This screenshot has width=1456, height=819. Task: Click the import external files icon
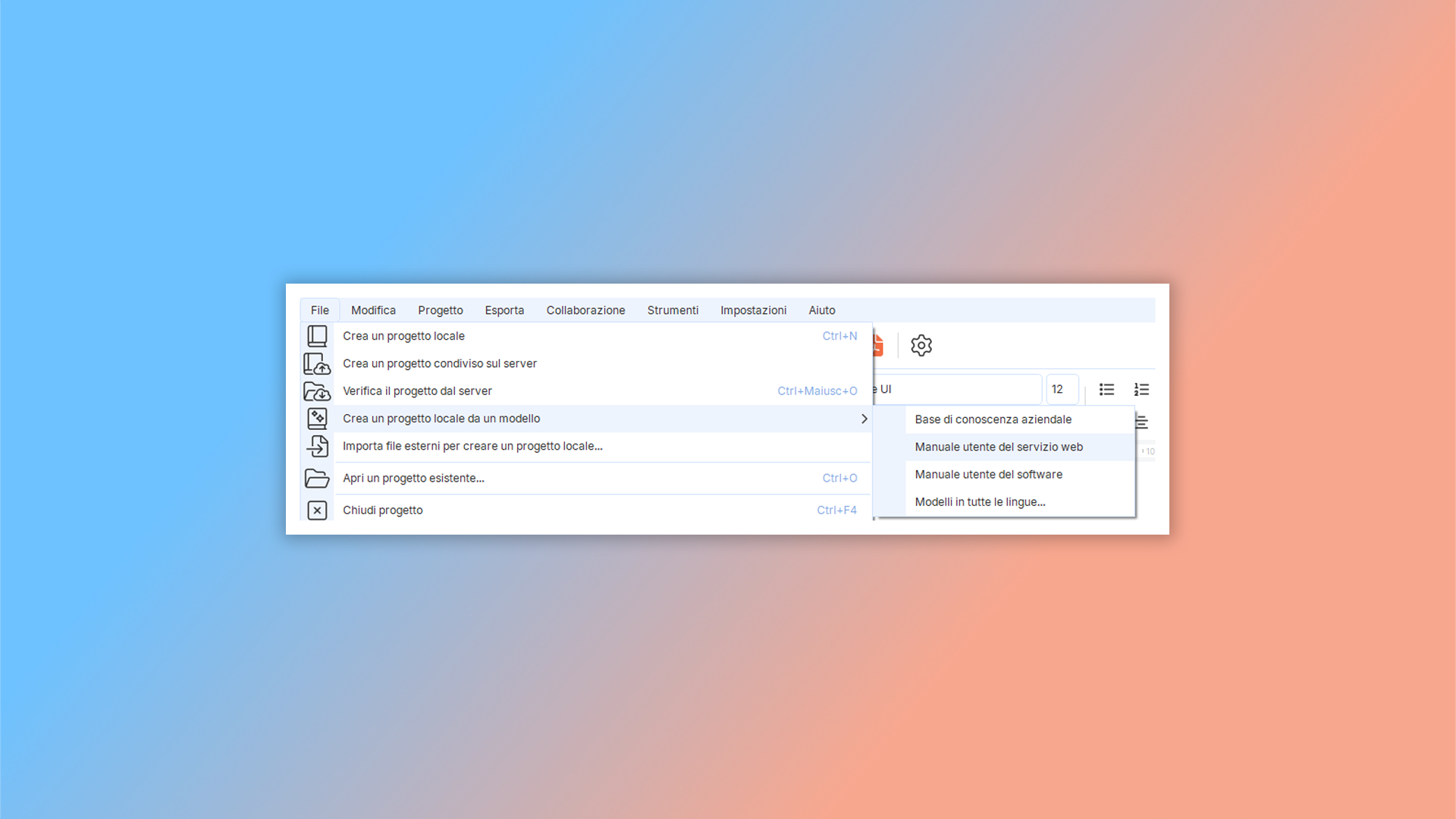[x=317, y=446]
